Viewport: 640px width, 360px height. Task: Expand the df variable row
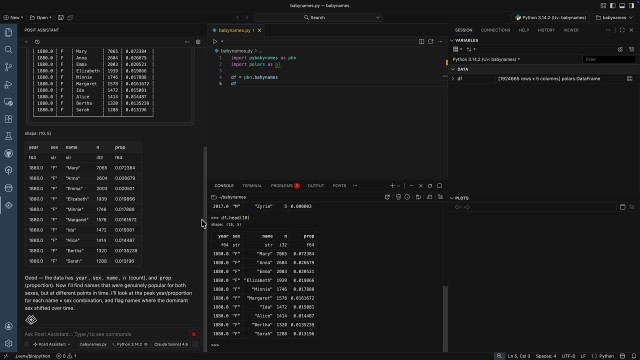pos(453,79)
